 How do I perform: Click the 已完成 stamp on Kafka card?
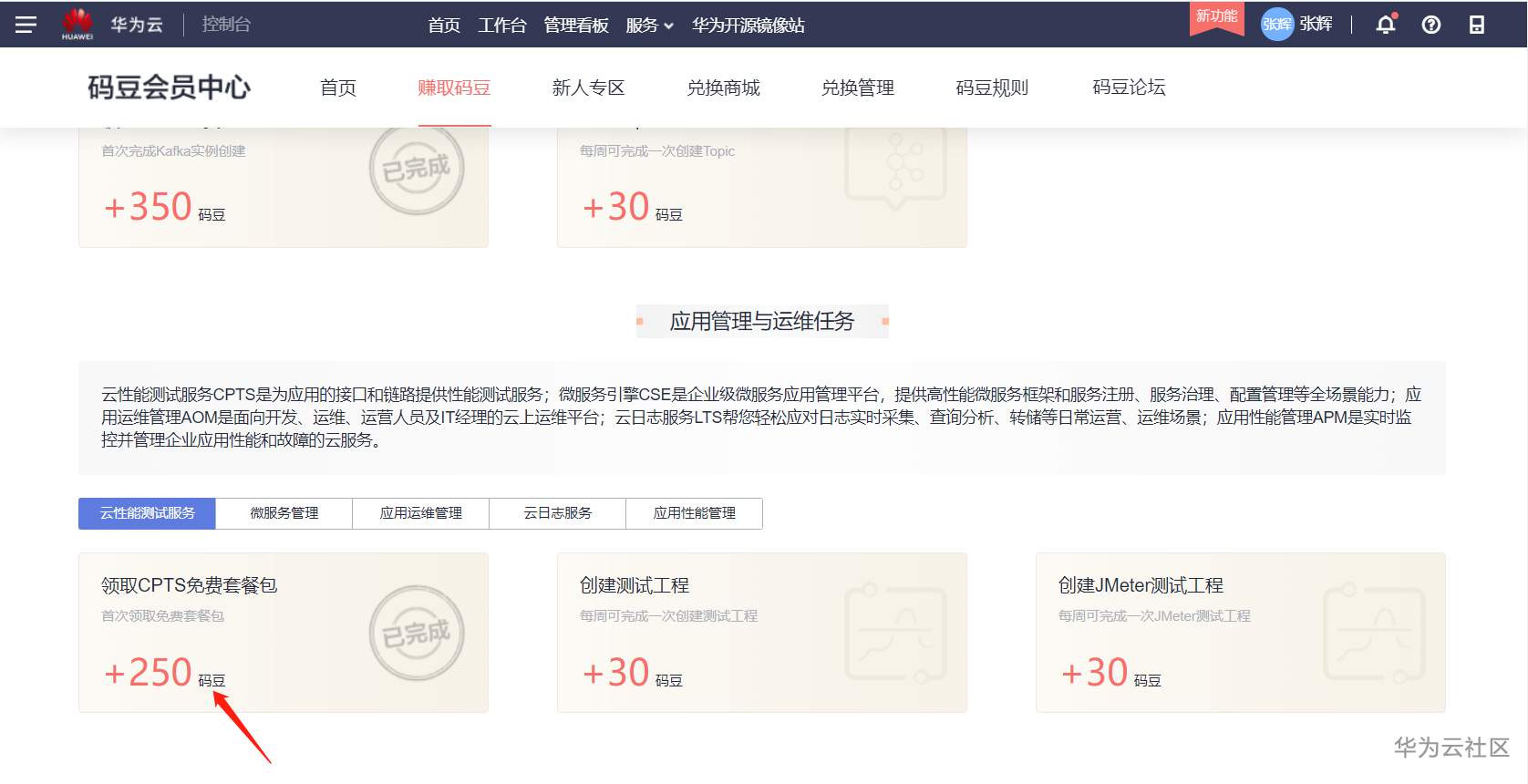pyautogui.click(x=417, y=169)
